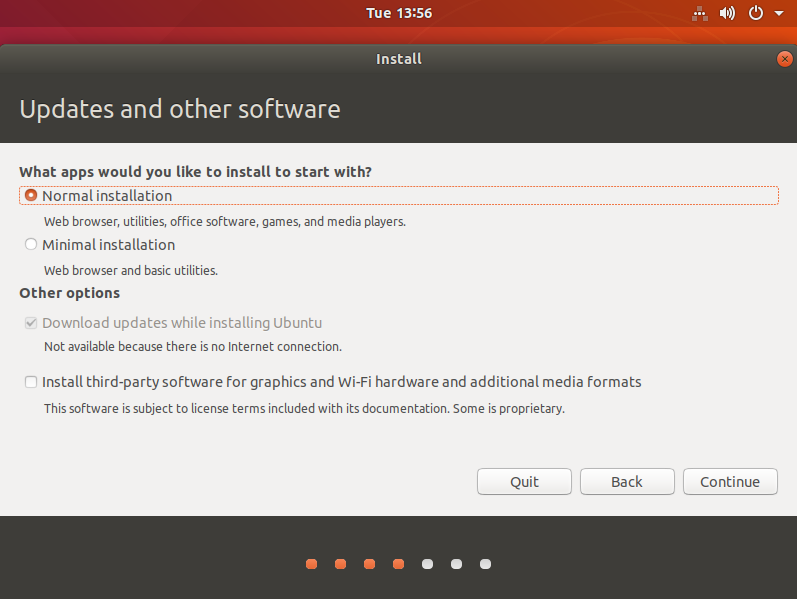Viewport: 797px width, 599px height.
Task: Proceed with the Continue button
Action: 730,482
